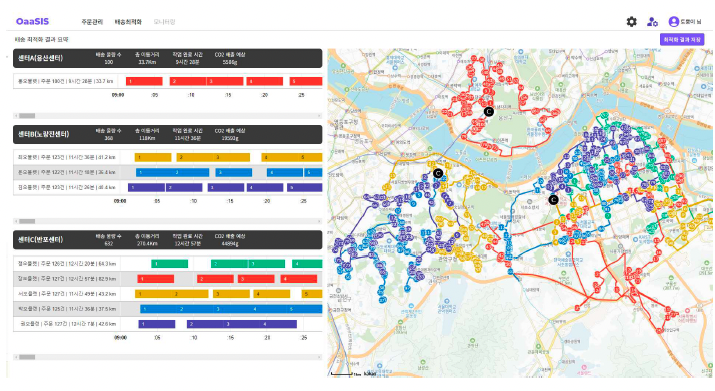Open the 배송최적화 menu tab
The width and height of the screenshot is (715, 391).
click(128, 22)
